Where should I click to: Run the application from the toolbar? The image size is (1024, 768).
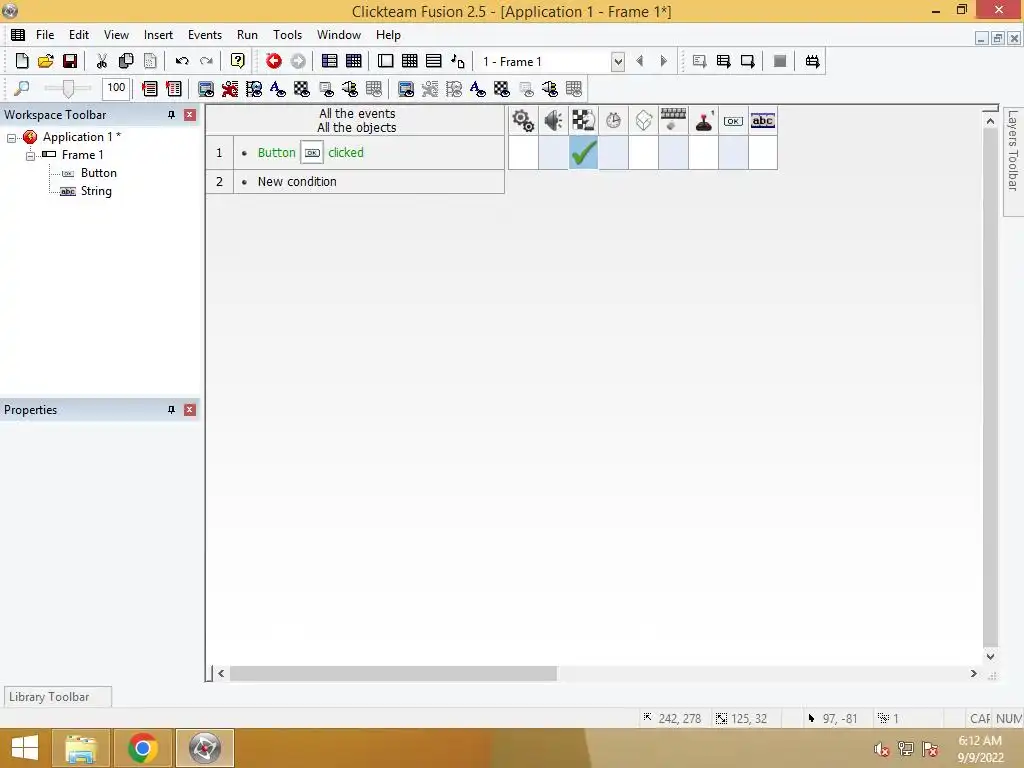pyautogui.click(x=723, y=61)
